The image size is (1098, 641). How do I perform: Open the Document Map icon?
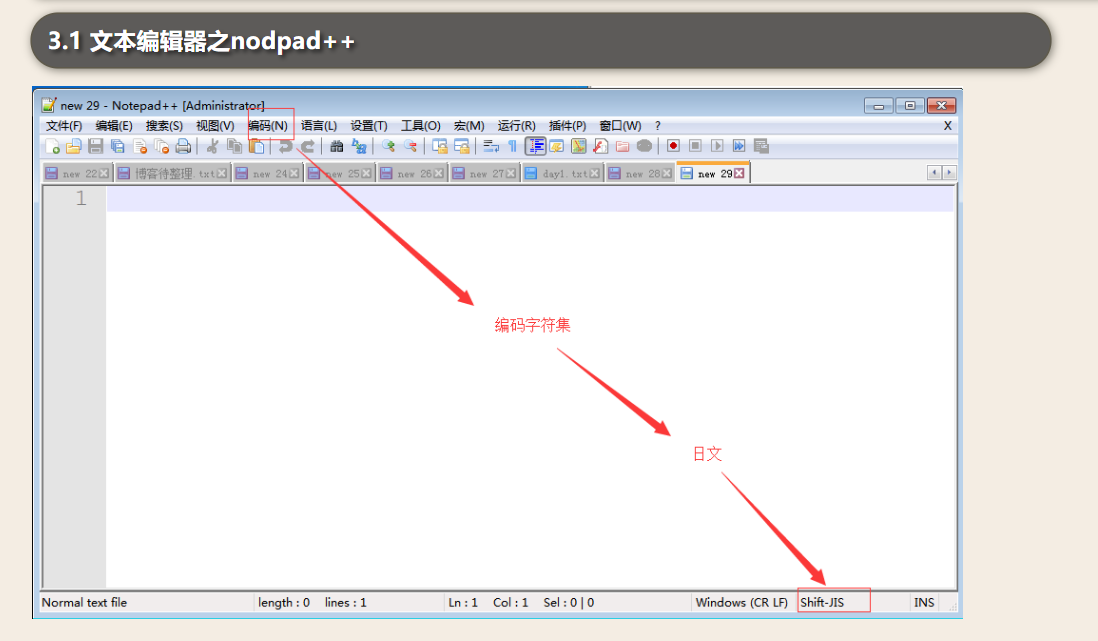[x=578, y=146]
